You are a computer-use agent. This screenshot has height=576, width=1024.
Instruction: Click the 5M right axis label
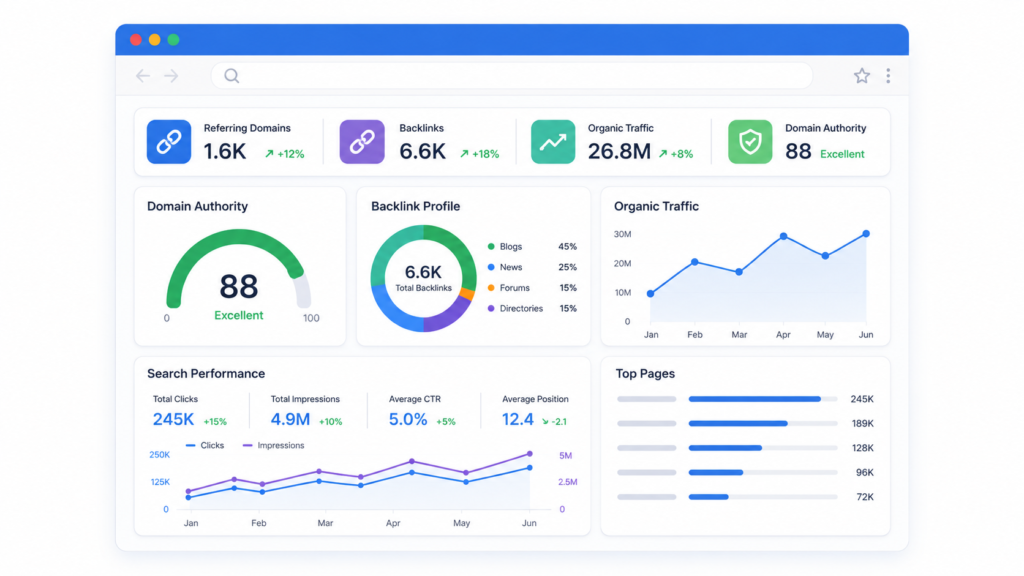(x=566, y=456)
